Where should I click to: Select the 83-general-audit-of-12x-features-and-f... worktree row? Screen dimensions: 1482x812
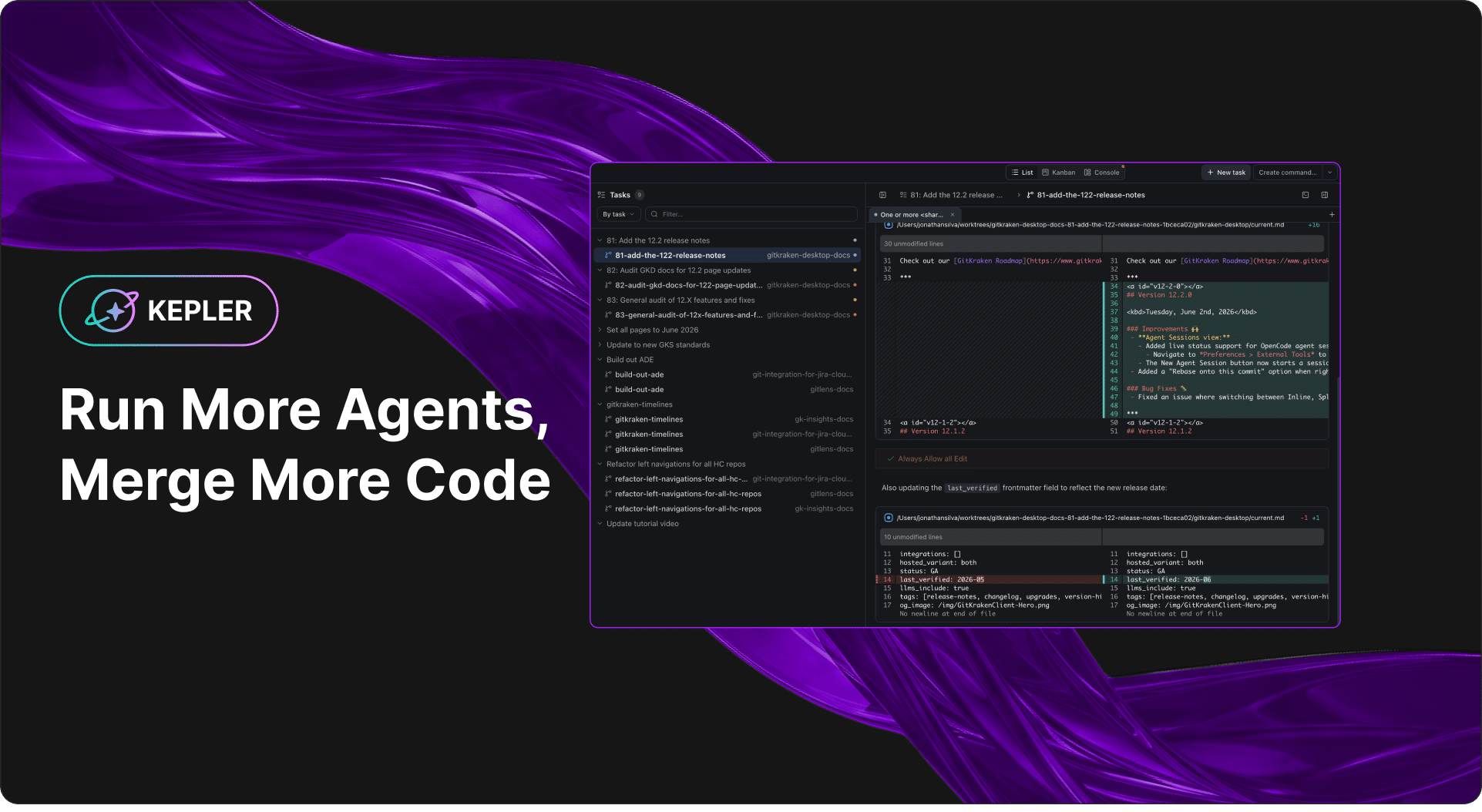[728, 315]
